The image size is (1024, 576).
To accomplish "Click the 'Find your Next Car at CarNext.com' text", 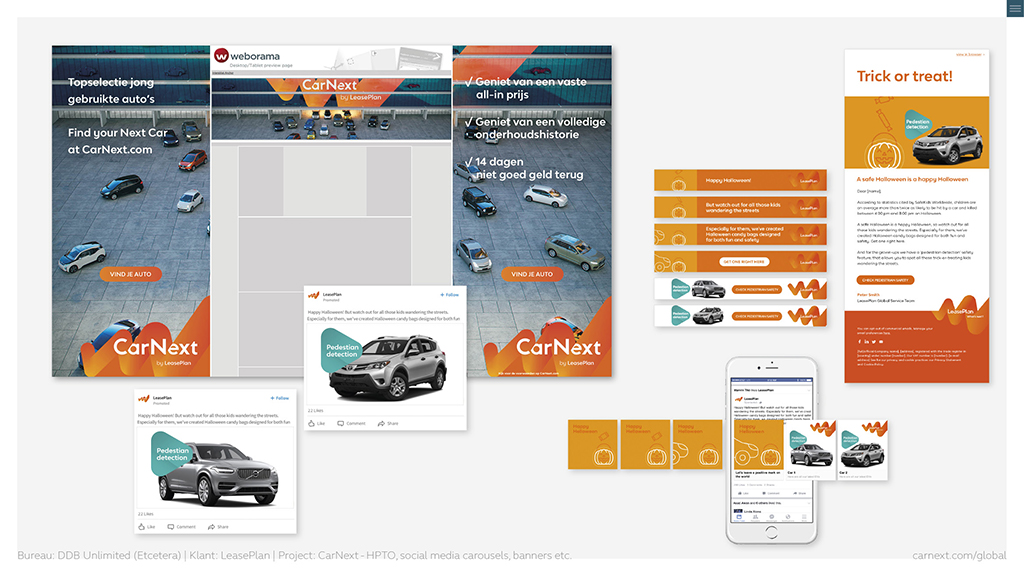I will [118, 141].
